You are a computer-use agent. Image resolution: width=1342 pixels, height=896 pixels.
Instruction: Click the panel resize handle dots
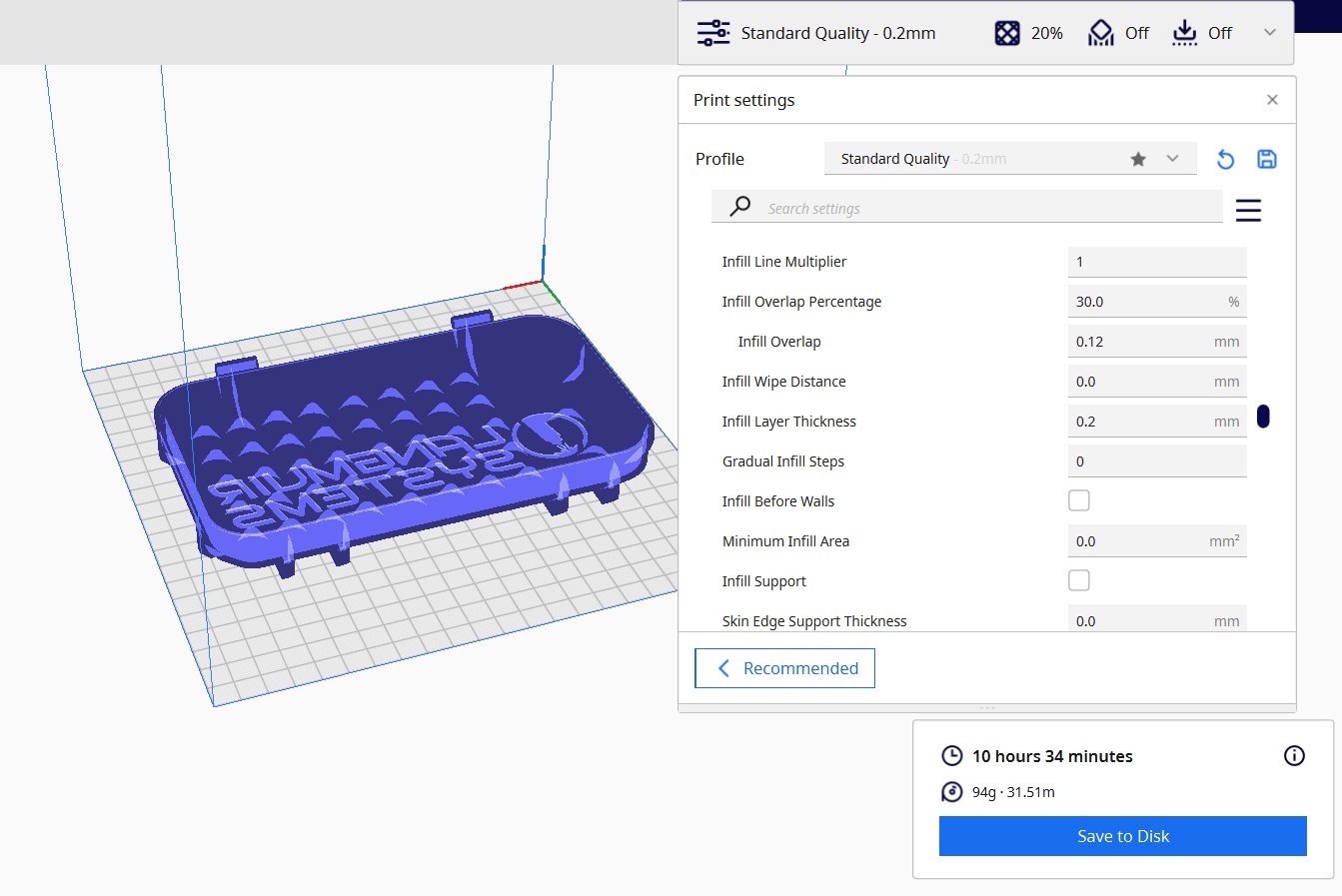pos(987,707)
